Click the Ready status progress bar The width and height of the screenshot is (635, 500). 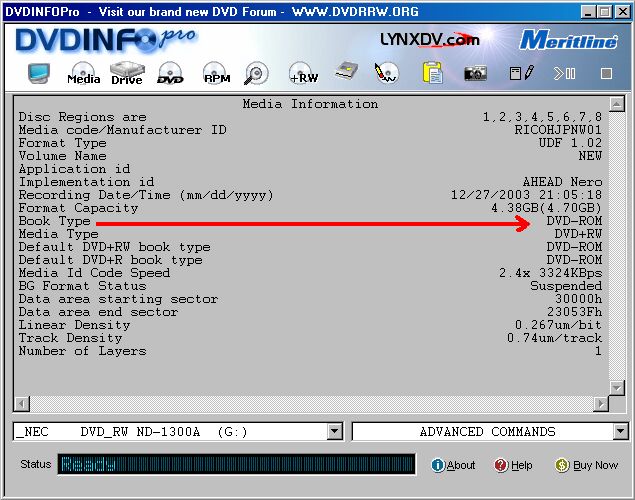pos(237,464)
